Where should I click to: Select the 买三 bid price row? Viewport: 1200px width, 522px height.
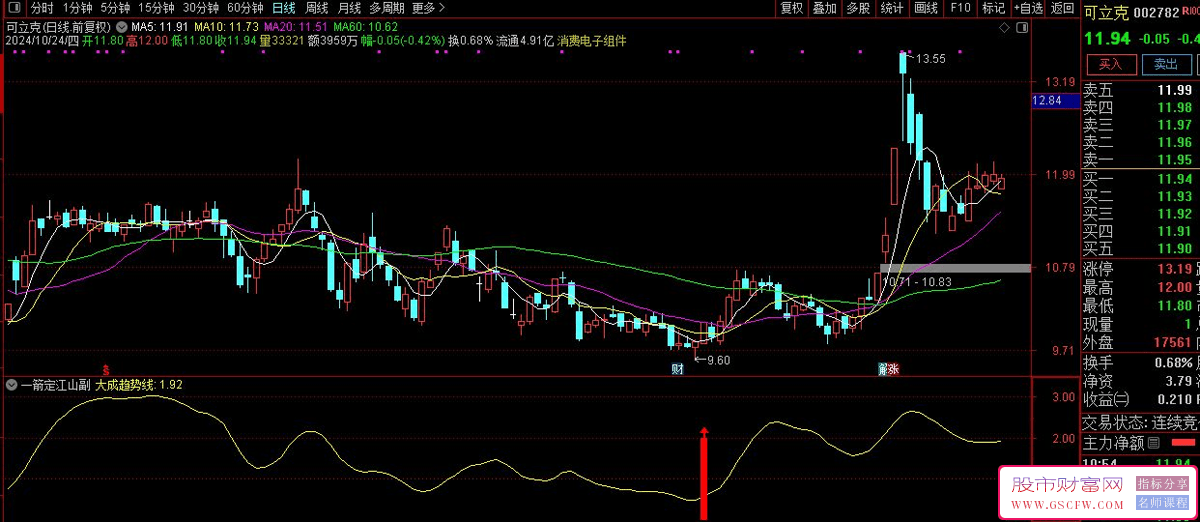(1140, 214)
